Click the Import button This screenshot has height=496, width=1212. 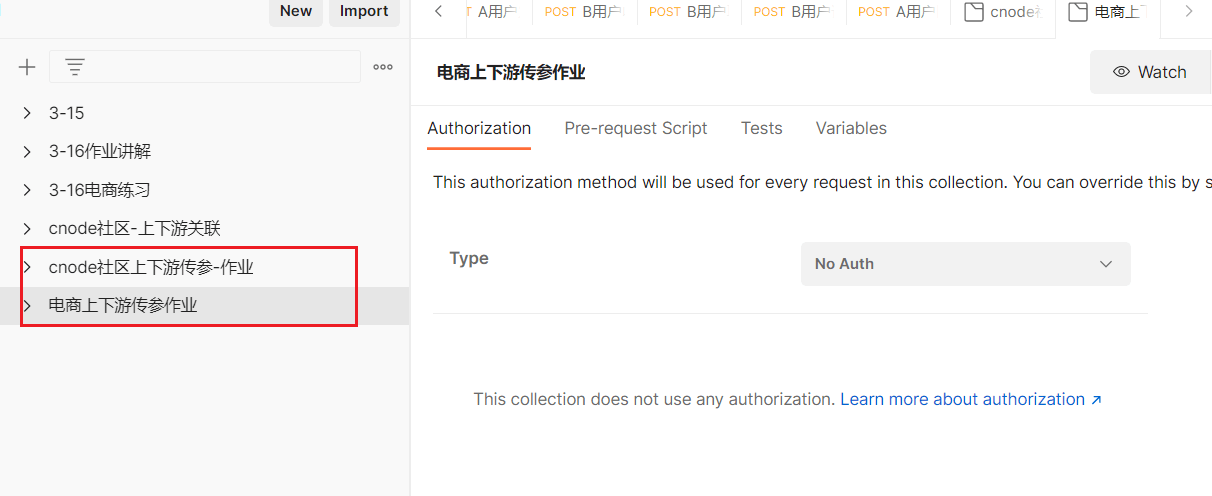point(364,11)
